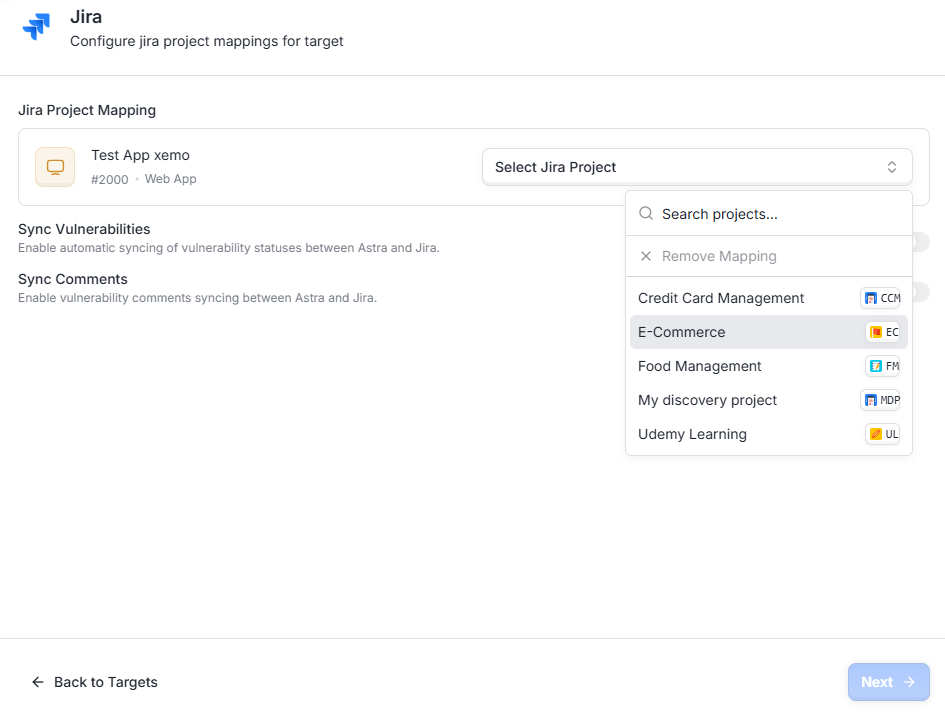Click the dropdown chevron arrows
Image resolution: width=945 pixels, height=723 pixels.
[891, 167]
